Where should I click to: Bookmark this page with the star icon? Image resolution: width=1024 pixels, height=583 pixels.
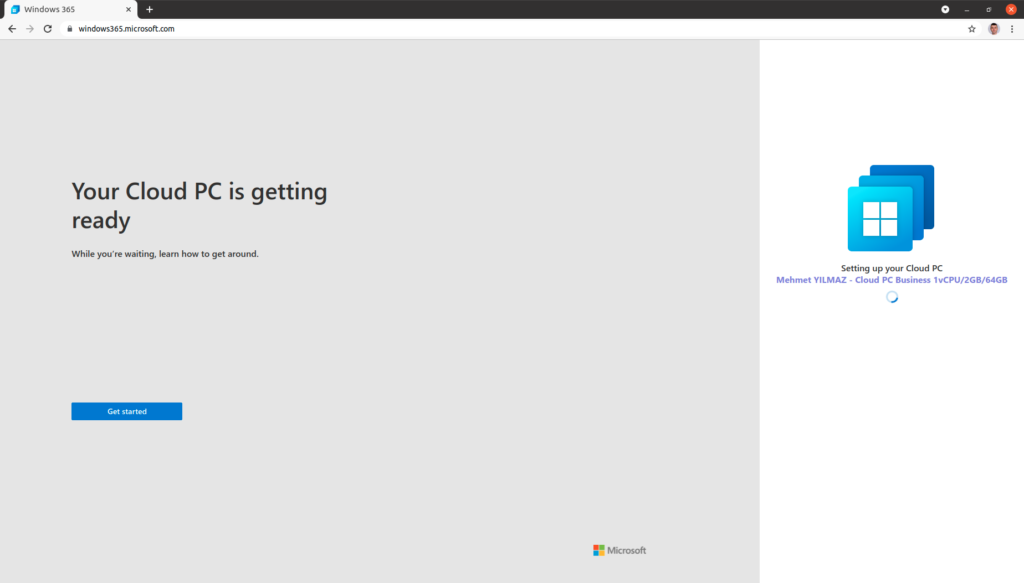click(x=972, y=29)
